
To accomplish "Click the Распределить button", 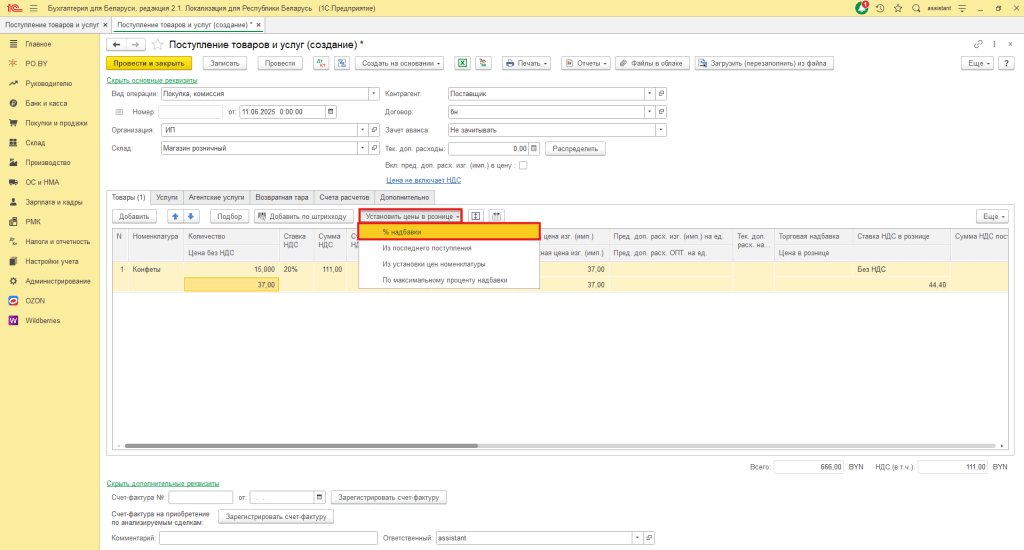I will [x=575, y=148].
